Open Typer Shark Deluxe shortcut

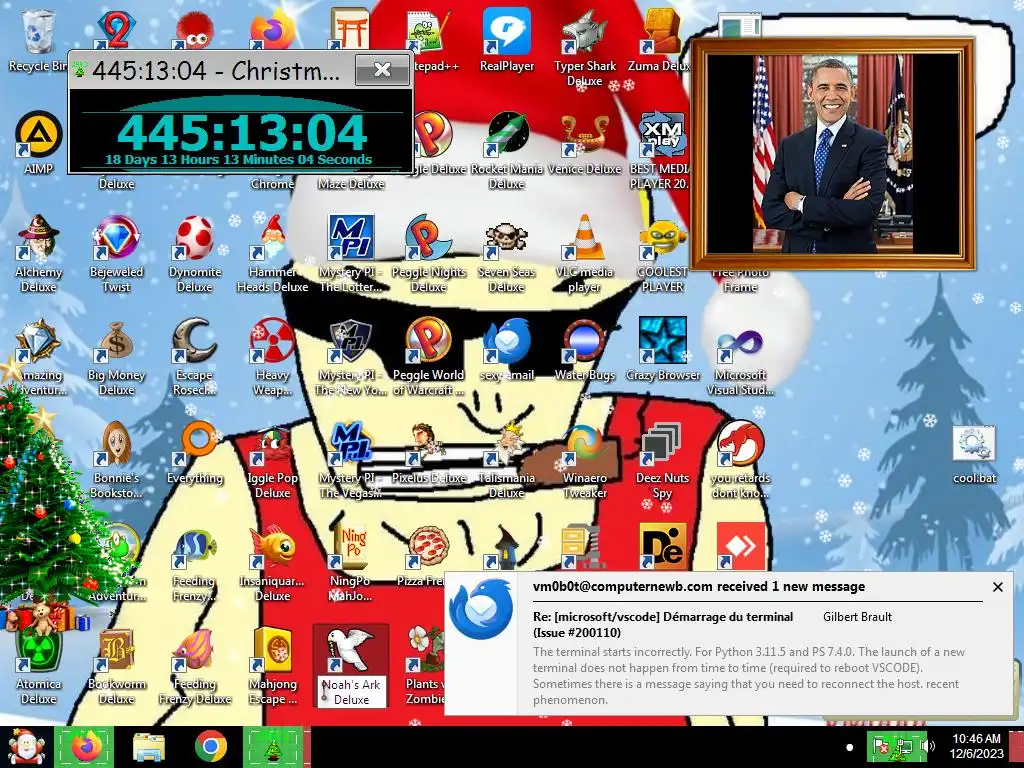coord(584,47)
